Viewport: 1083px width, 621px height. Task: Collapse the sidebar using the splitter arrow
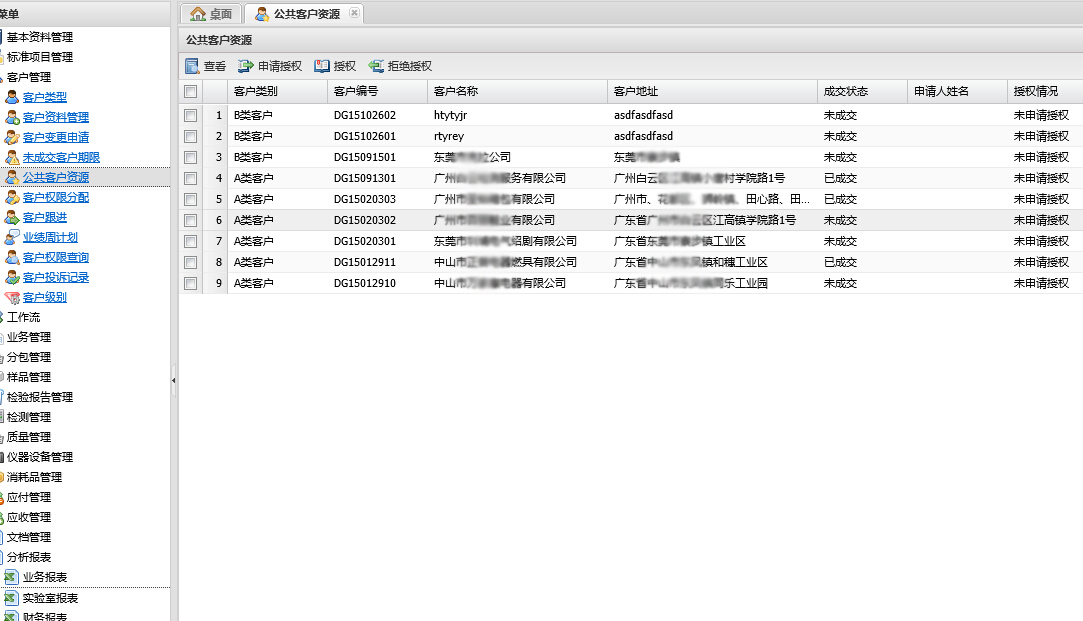[x=174, y=380]
